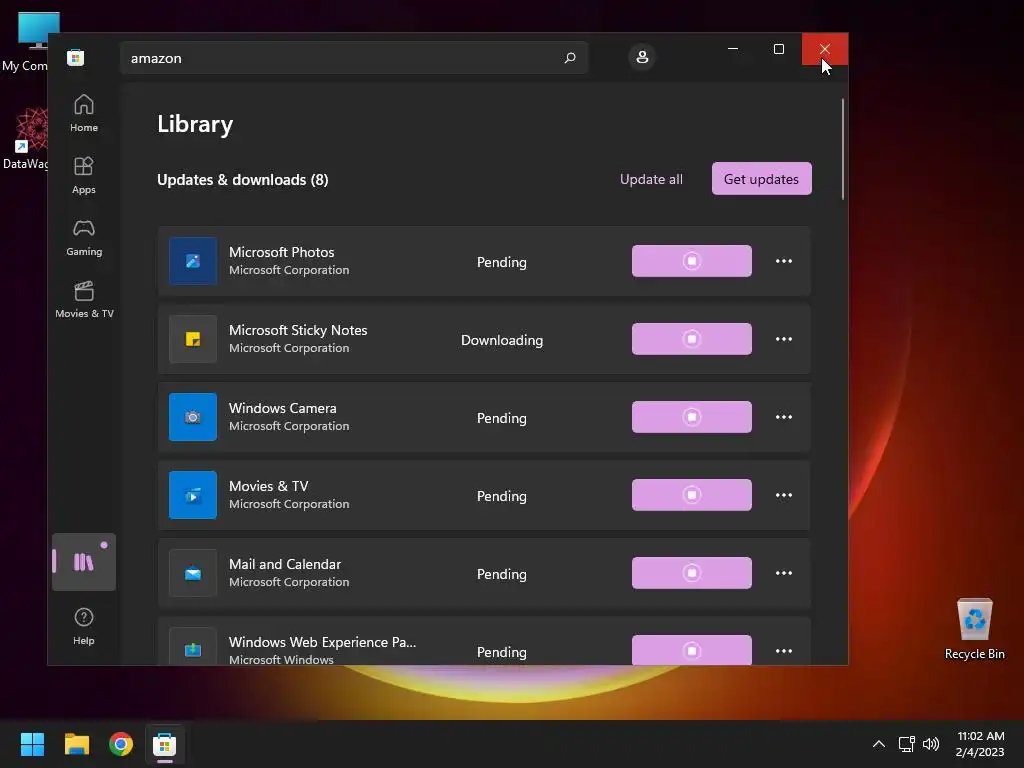Image resolution: width=1024 pixels, height=768 pixels.
Task: Click the Microsoft Store taskbar icon
Action: [165, 744]
